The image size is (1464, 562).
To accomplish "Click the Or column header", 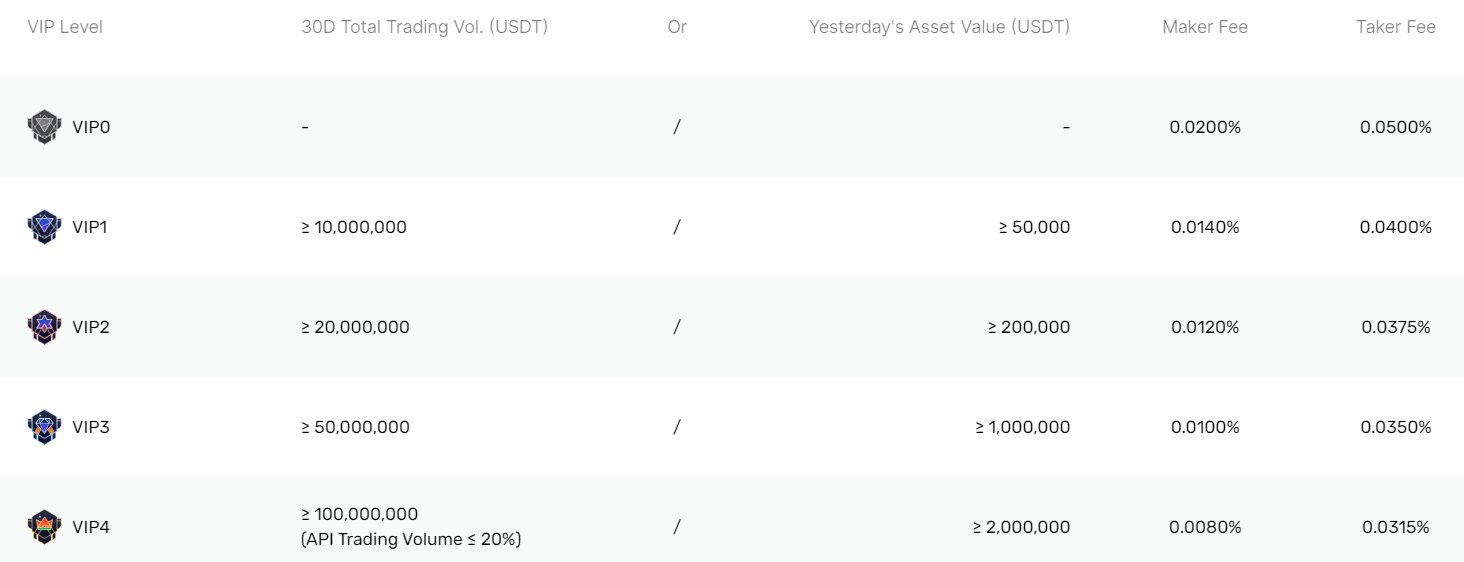I will 677,27.
